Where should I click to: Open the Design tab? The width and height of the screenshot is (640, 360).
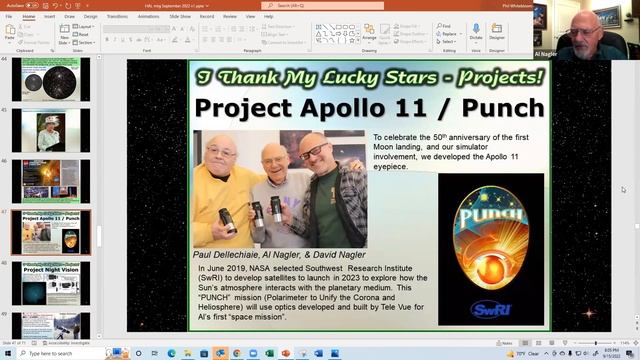pyautogui.click(x=91, y=16)
